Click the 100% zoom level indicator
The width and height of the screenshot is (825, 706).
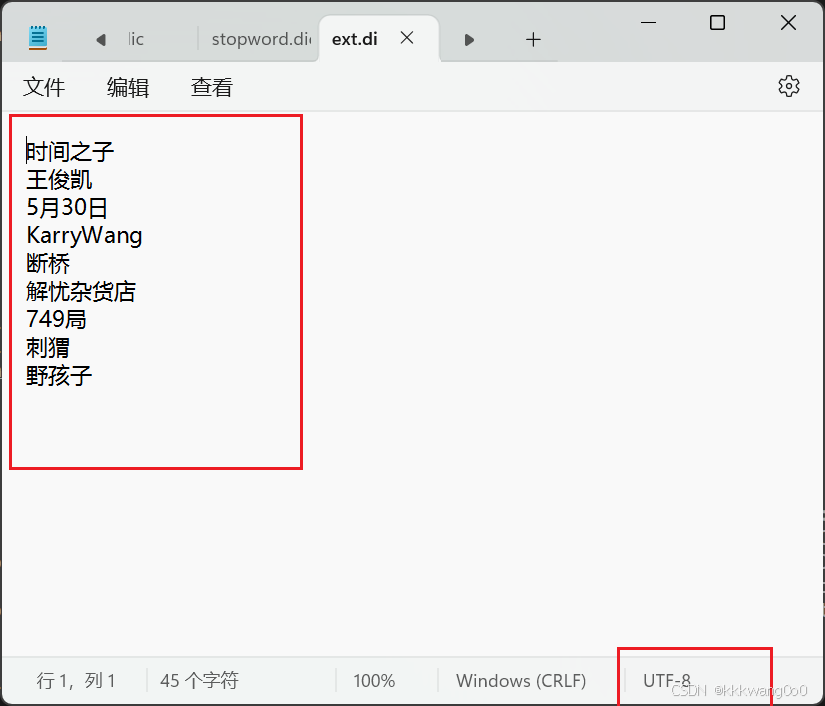pos(374,681)
